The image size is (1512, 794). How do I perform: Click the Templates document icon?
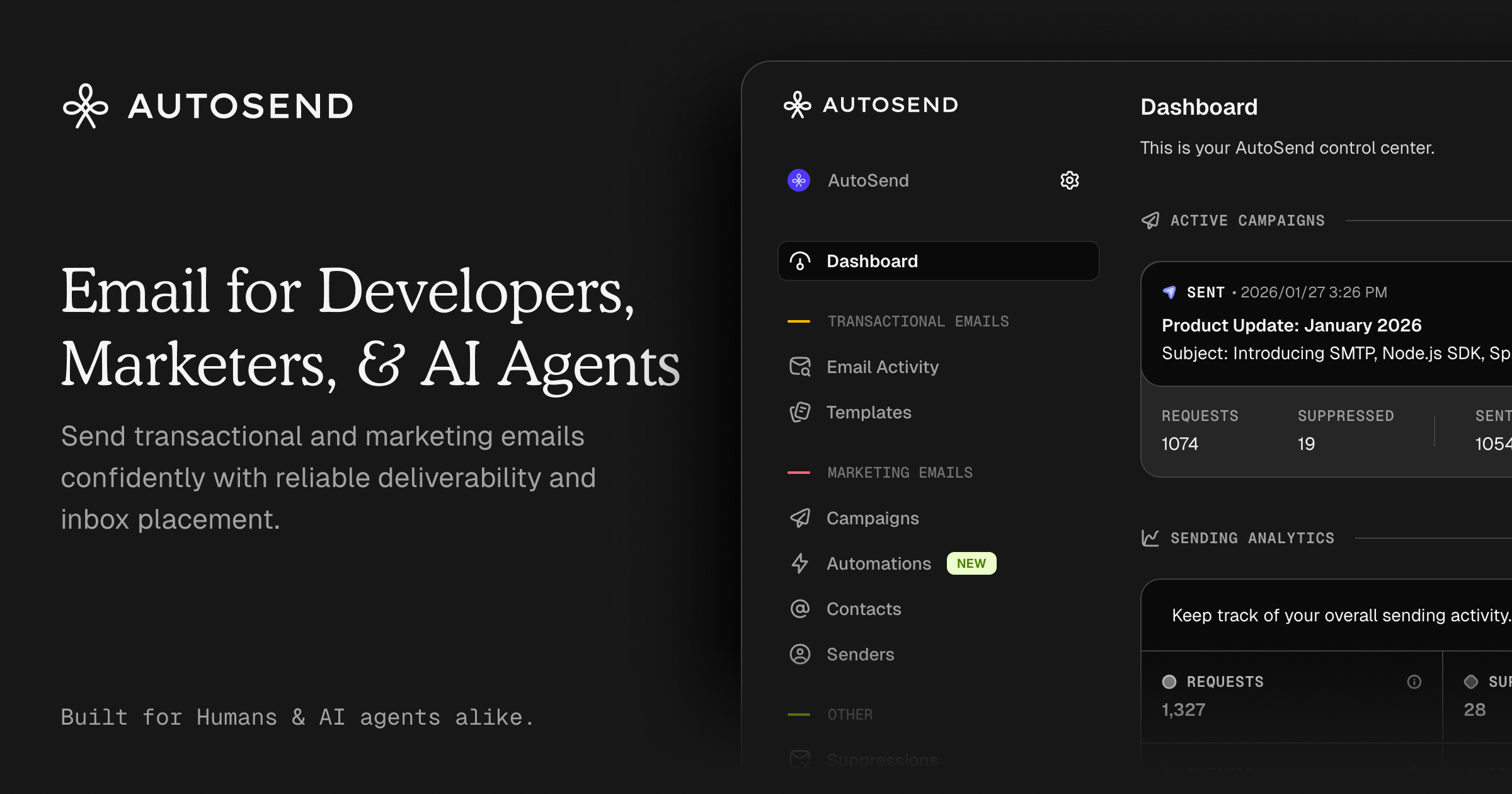[x=799, y=412]
